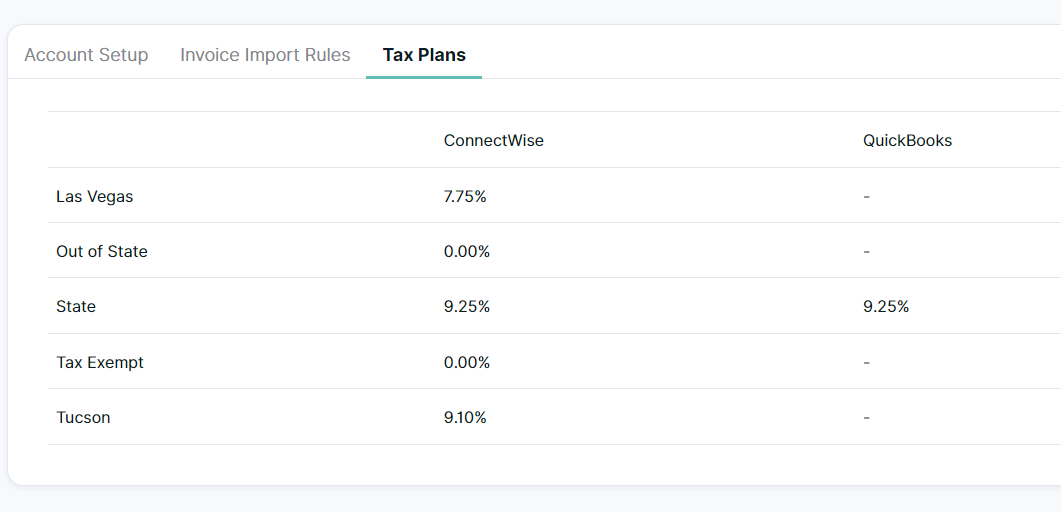
Task: Select the Tucson tax plan label
Action: point(83,418)
